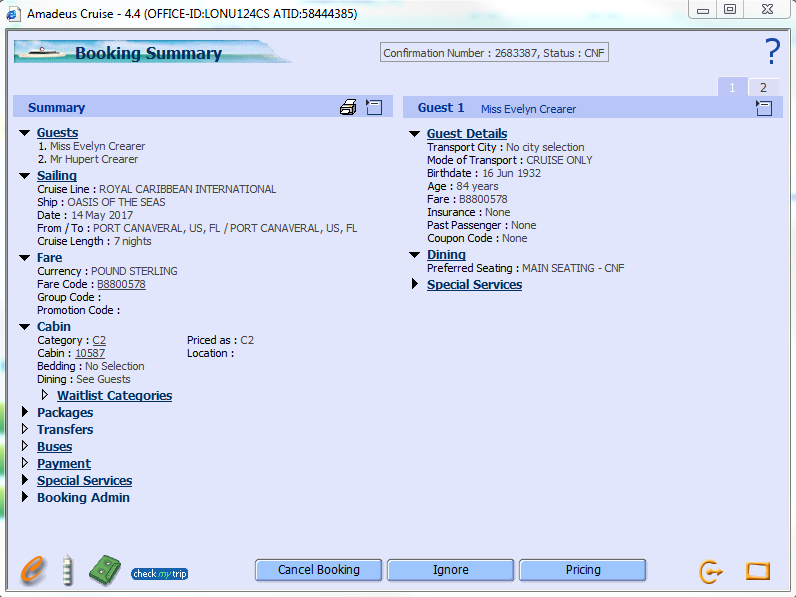Expand the Transfers section arrow

tap(24, 429)
